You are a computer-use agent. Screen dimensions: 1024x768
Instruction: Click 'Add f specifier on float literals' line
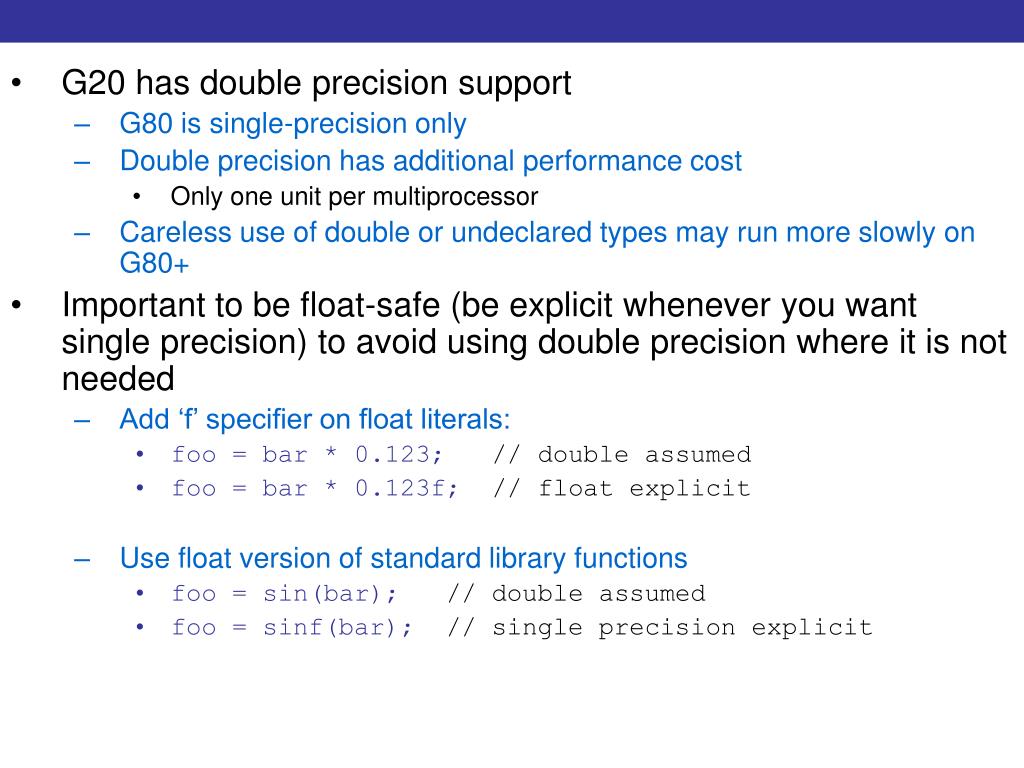tap(314, 419)
